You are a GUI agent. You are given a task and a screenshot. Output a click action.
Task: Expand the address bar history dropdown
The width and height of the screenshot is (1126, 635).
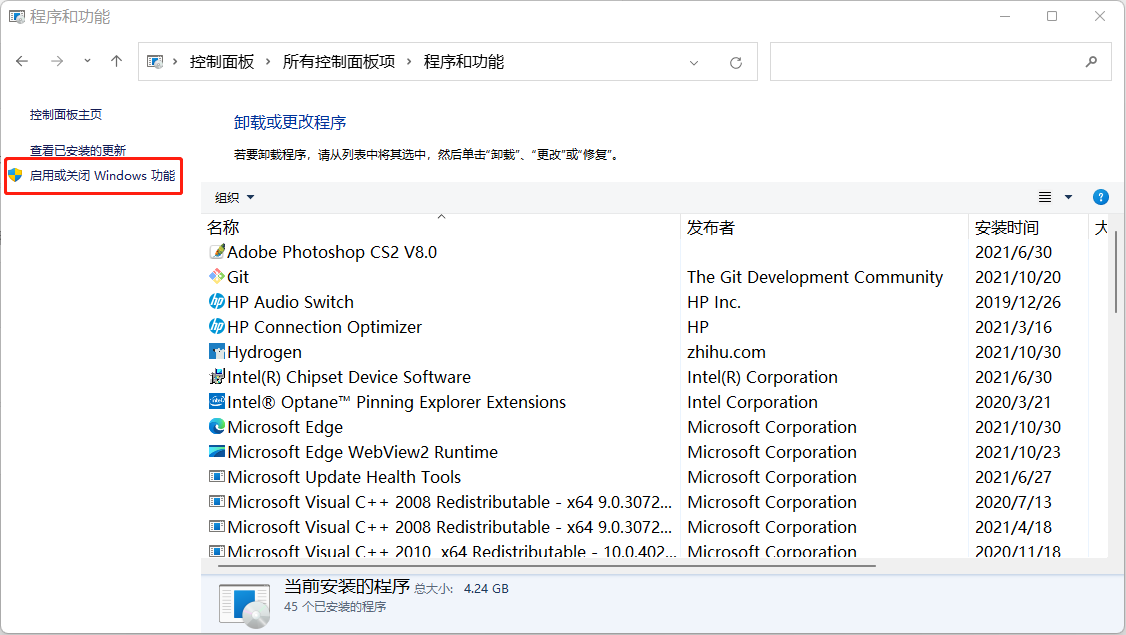point(694,62)
